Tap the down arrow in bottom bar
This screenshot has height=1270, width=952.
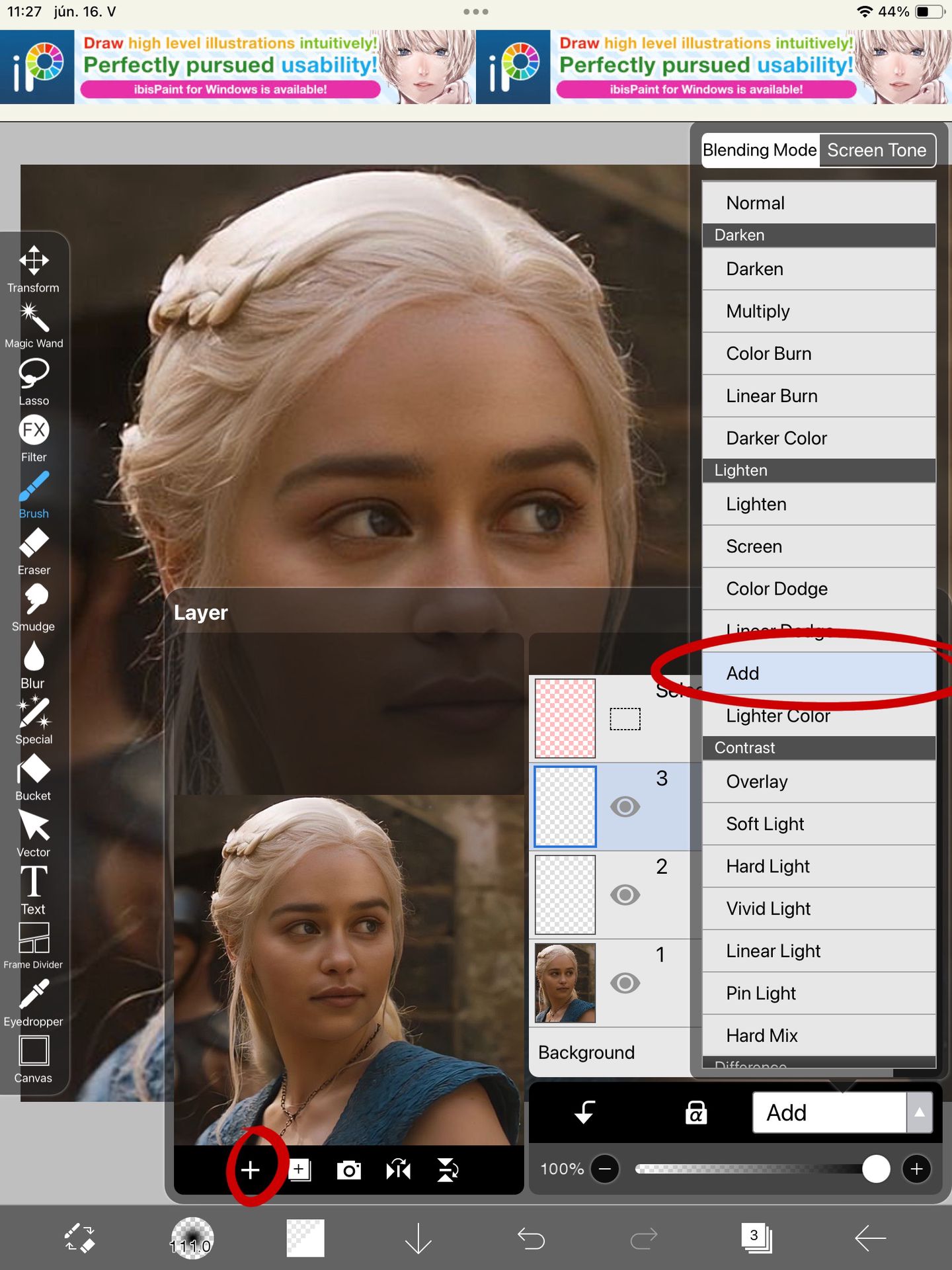[418, 1238]
